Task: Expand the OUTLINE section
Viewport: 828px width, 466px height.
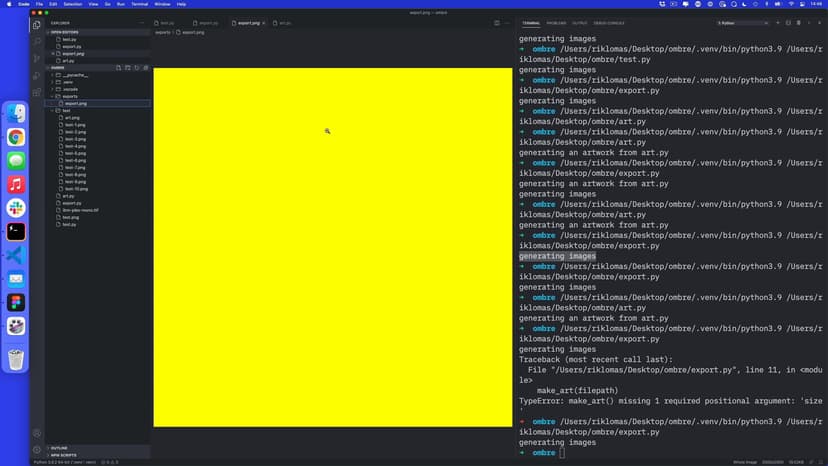Action: [59, 448]
